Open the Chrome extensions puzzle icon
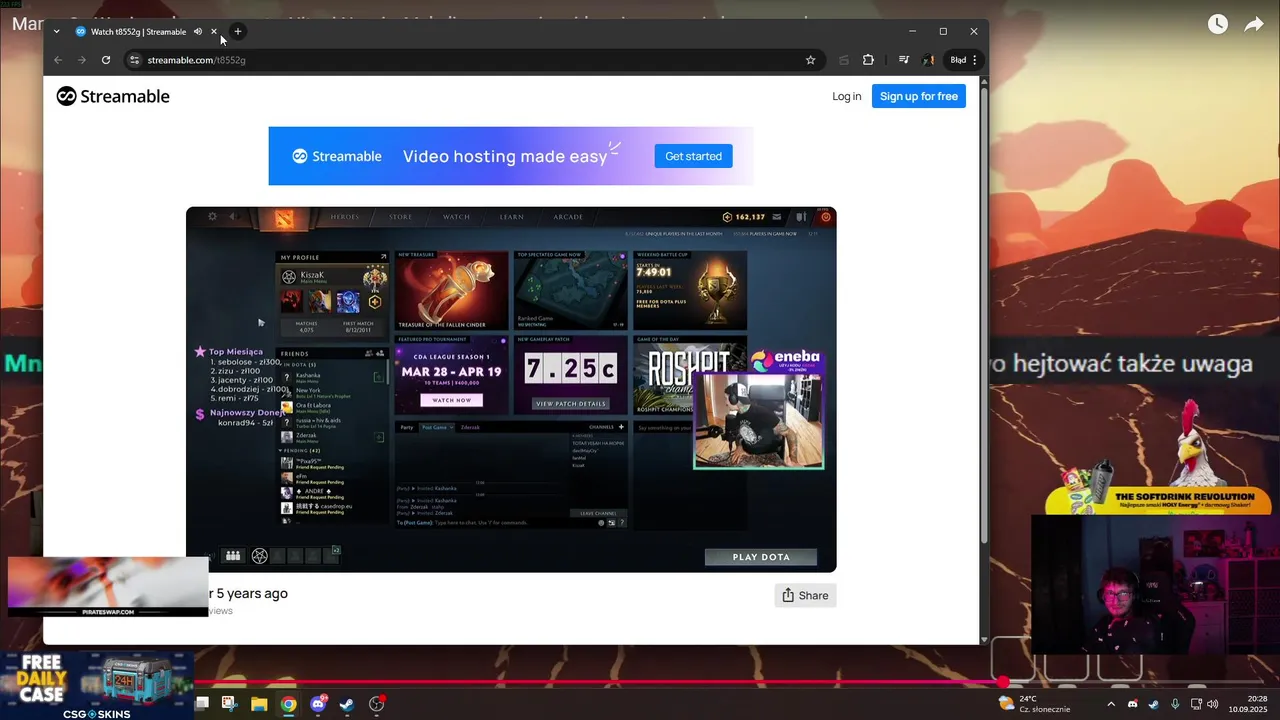1280x720 pixels. point(868,60)
